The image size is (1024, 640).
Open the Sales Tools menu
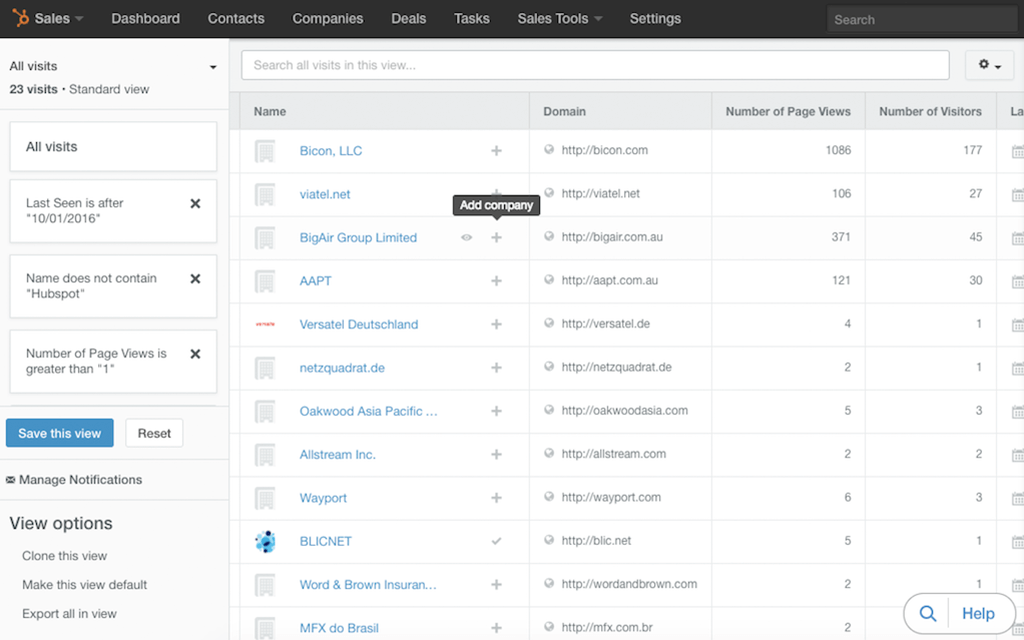point(560,18)
